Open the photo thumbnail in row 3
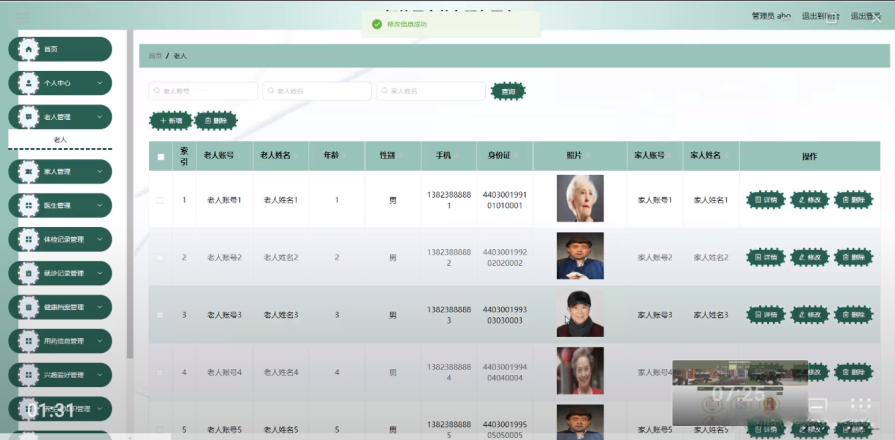This screenshot has width=895, height=440. [580, 313]
